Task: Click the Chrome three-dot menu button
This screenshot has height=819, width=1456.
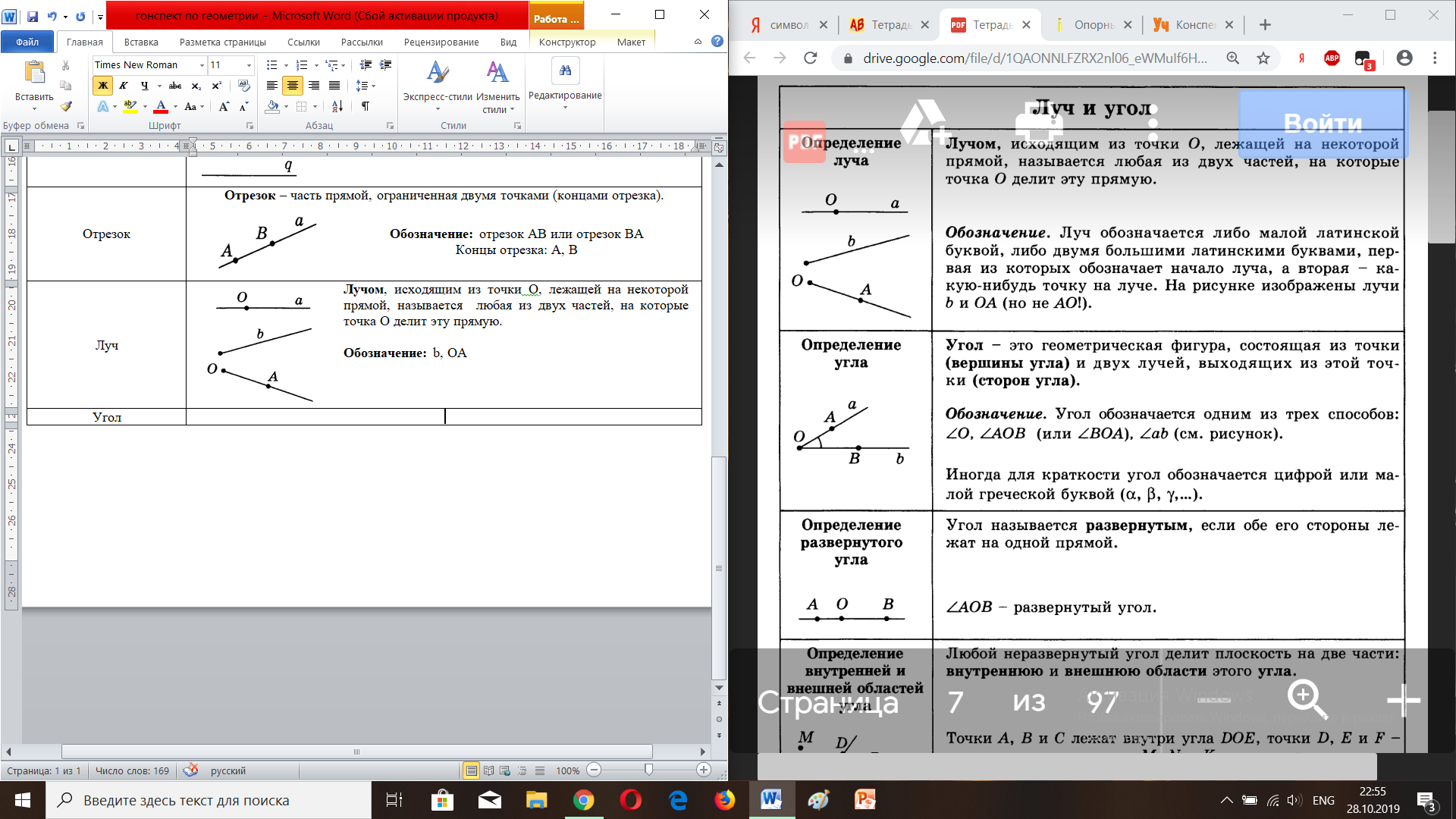Action: click(x=1435, y=58)
